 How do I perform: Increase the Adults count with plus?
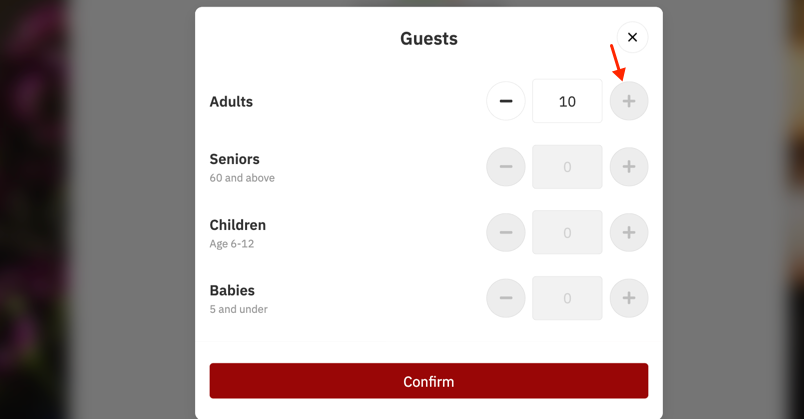[629, 101]
